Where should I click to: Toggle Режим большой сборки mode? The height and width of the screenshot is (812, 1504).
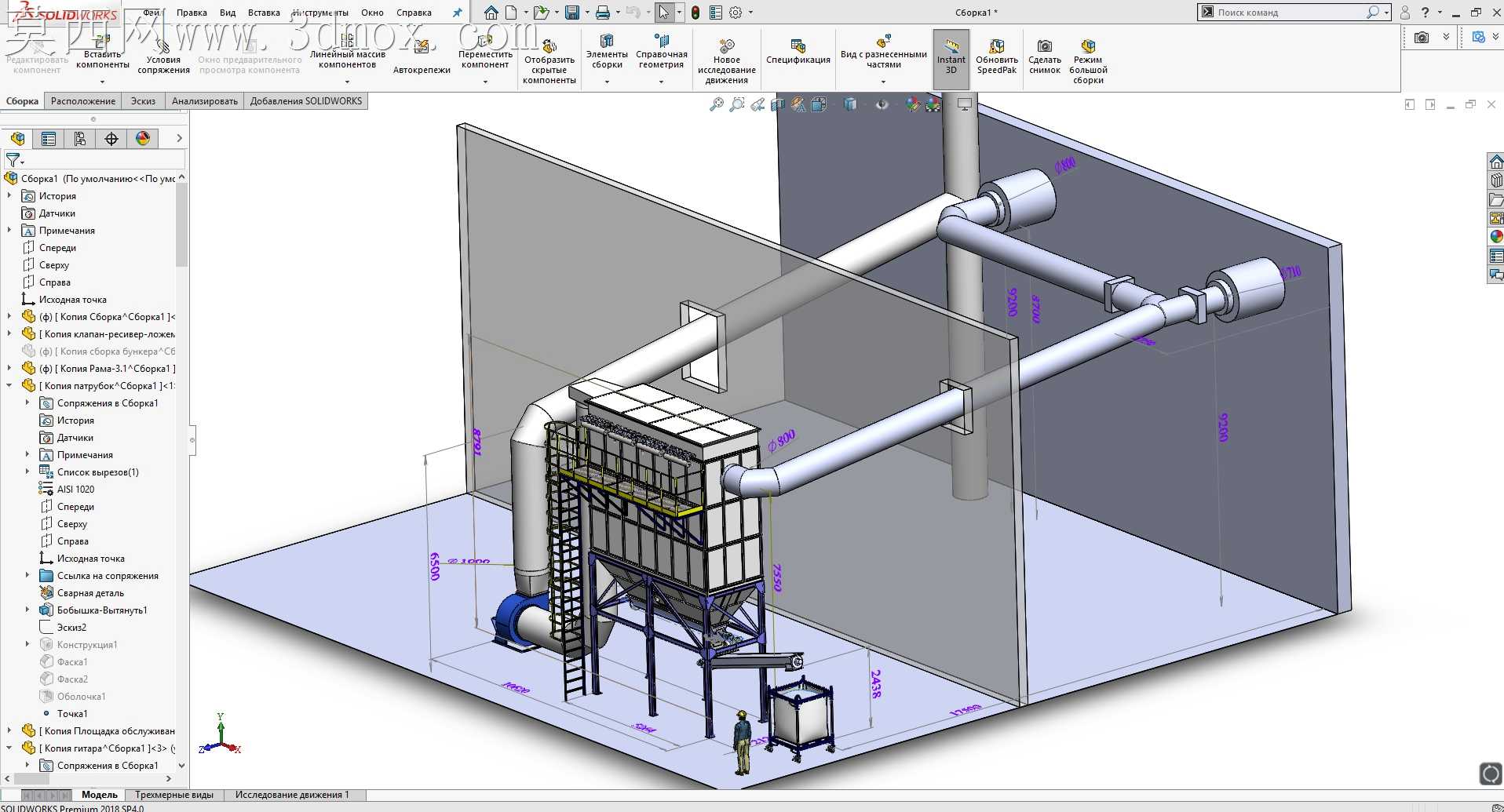click(x=1088, y=62)
